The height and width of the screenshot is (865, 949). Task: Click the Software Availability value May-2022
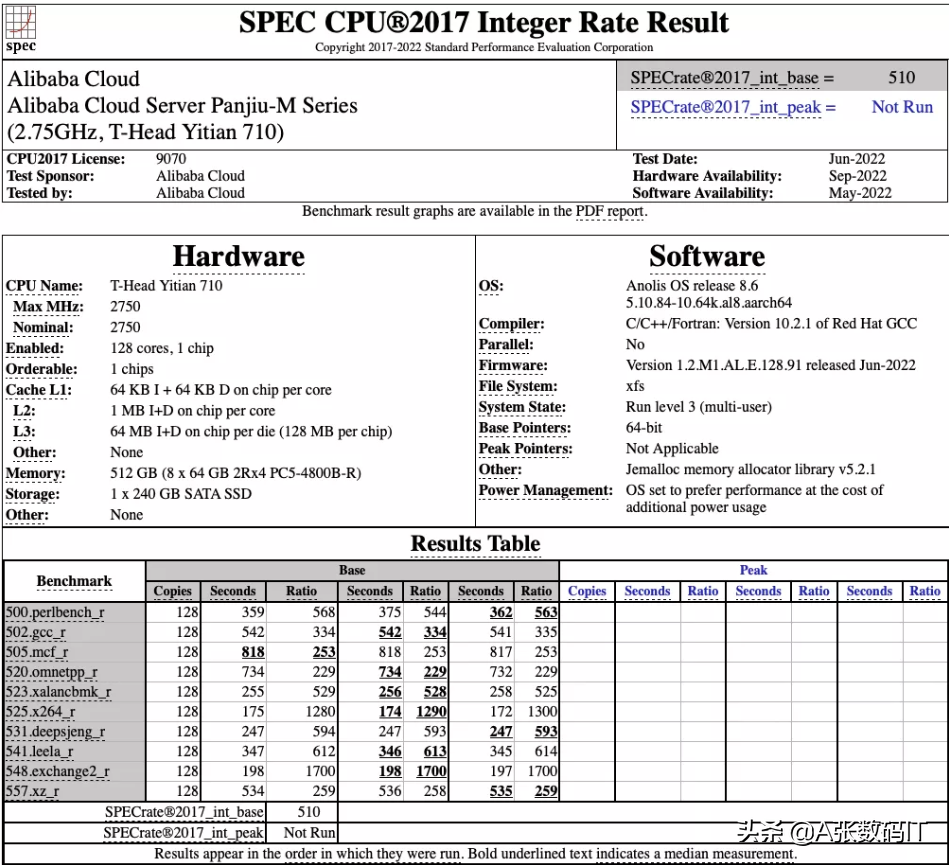860,193
